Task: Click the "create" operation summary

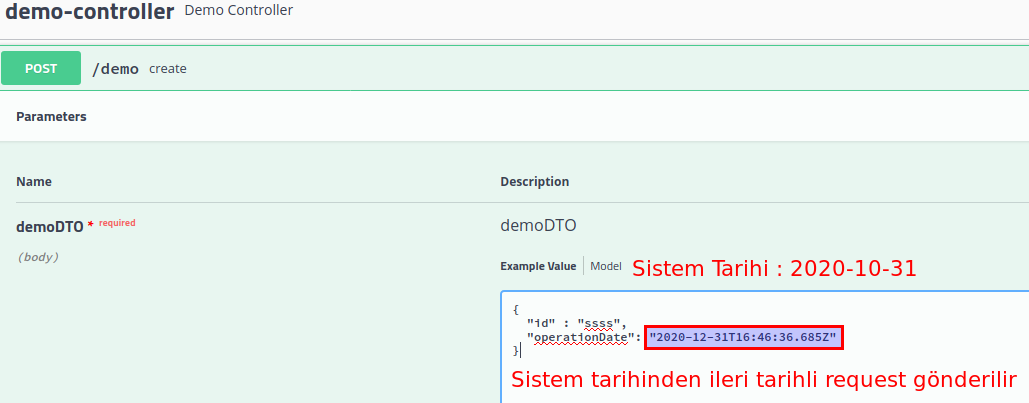Action: coord(168,69)
